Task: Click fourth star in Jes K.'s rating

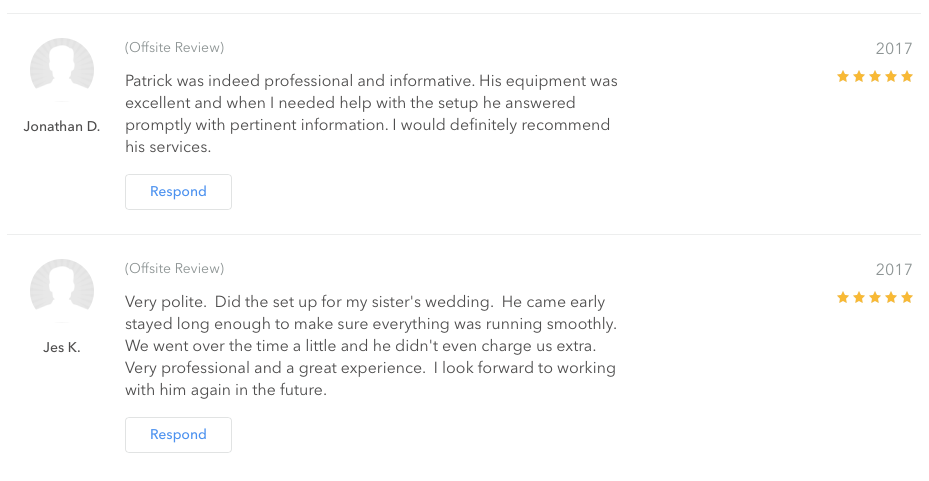Action: (x=890, y=297)
